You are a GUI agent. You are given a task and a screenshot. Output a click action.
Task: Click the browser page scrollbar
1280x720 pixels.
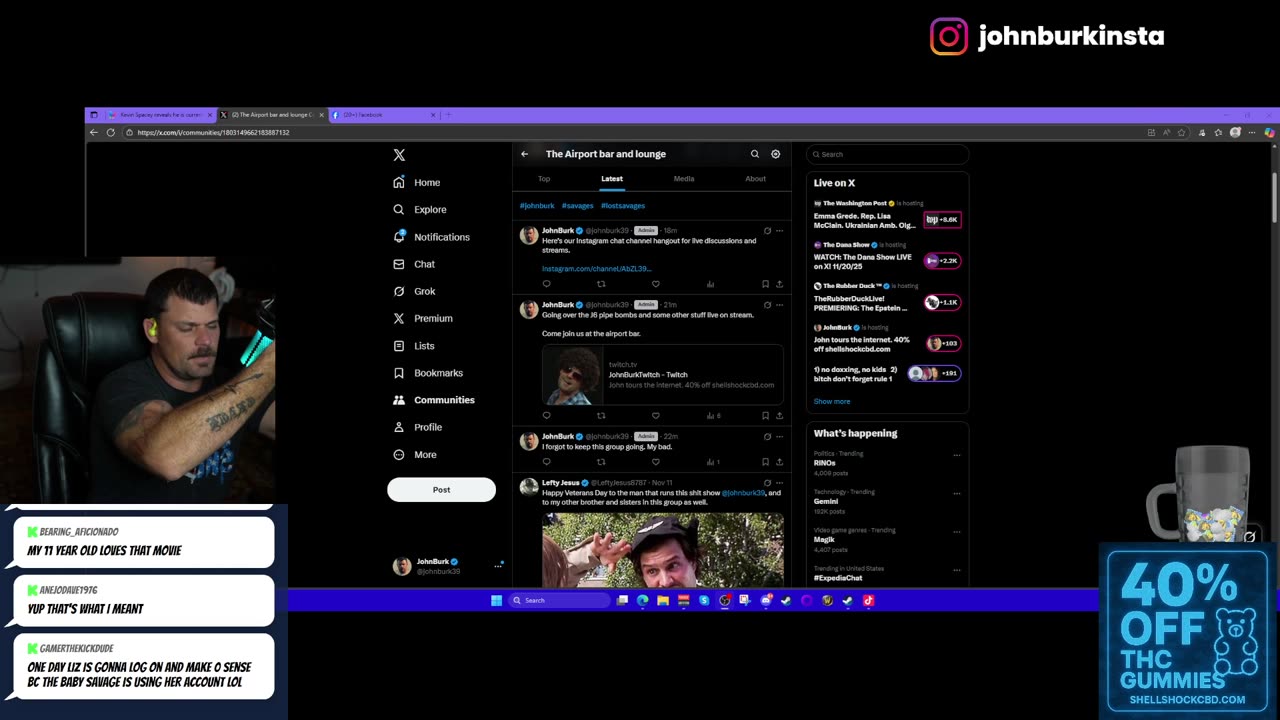tap(1275, 197)
